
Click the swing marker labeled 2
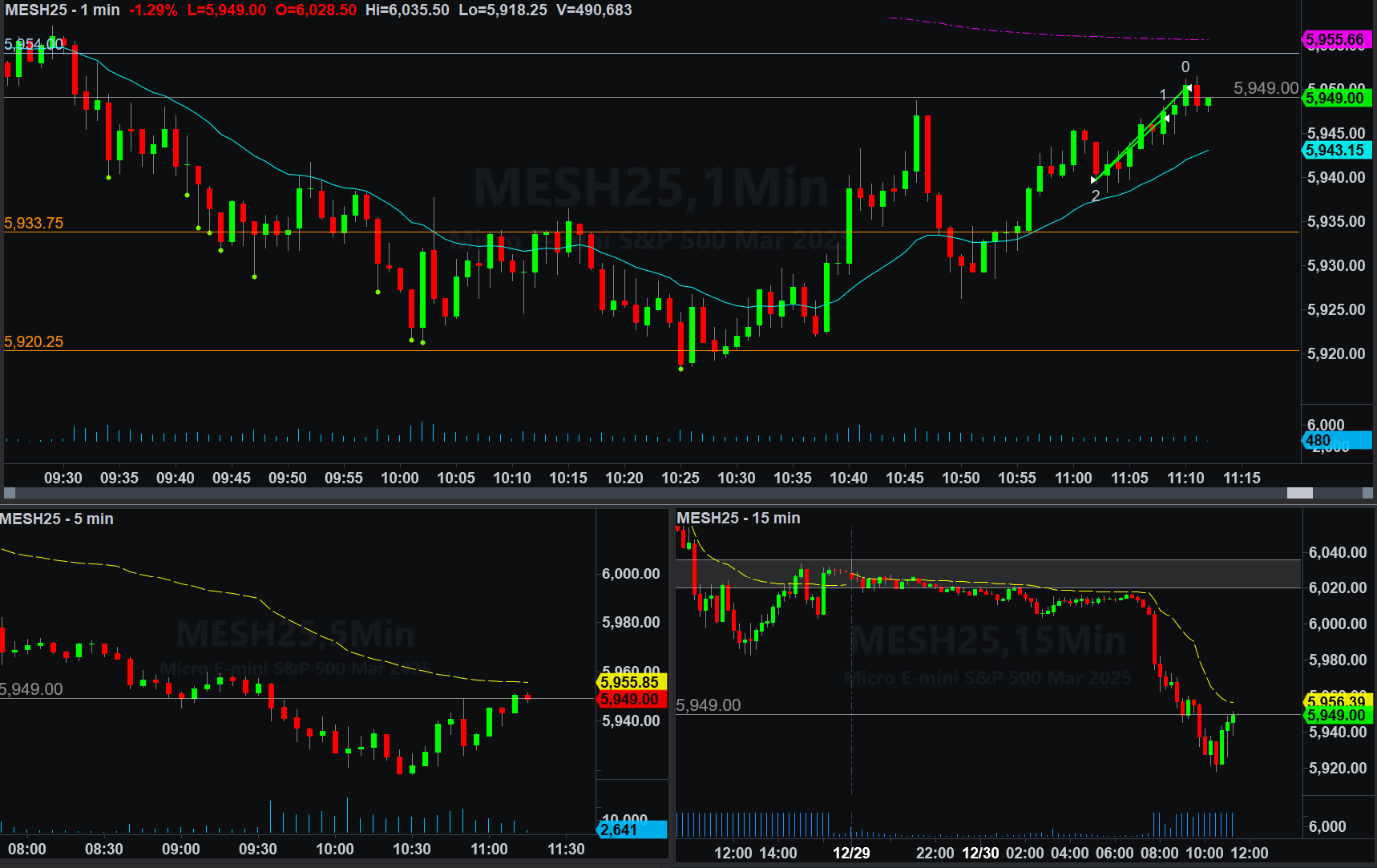click(1095, 196)
